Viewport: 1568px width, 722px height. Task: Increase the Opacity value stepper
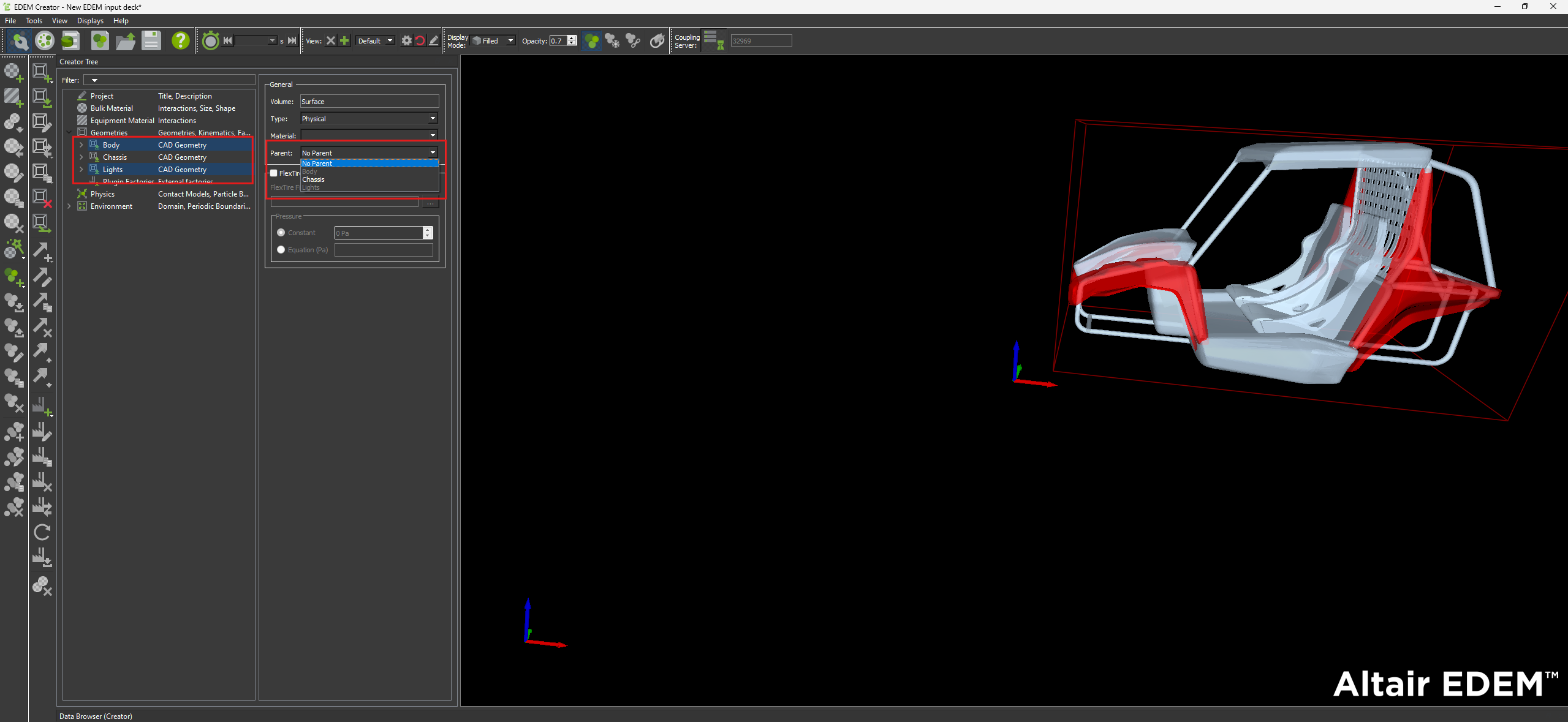click(x=572, y=38)
